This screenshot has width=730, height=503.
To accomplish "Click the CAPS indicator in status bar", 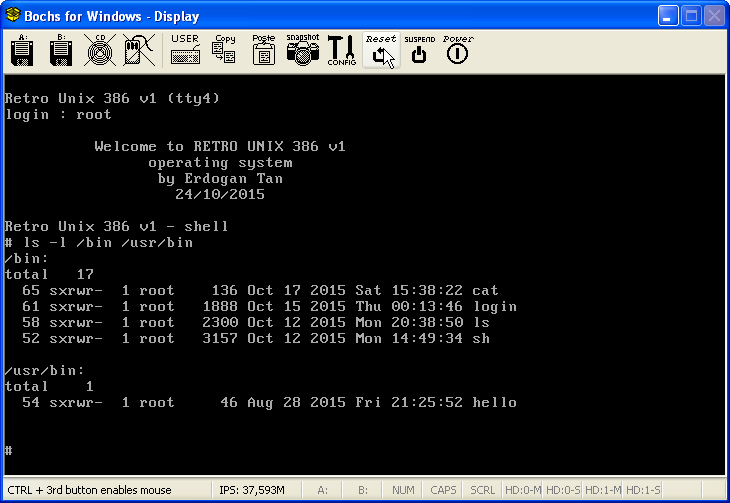I will (x=444, y=491).
